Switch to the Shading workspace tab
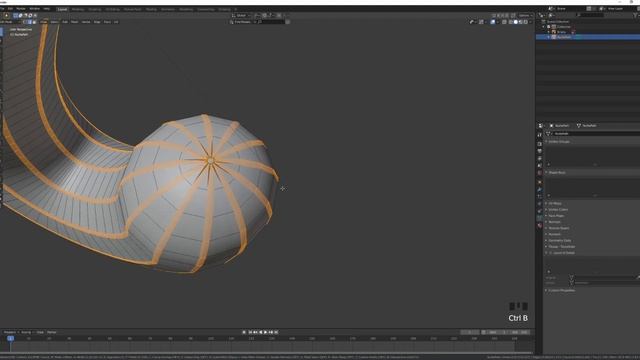Viewport: 640px width, 360px height. pyautogui.click(x=151, y=9)
